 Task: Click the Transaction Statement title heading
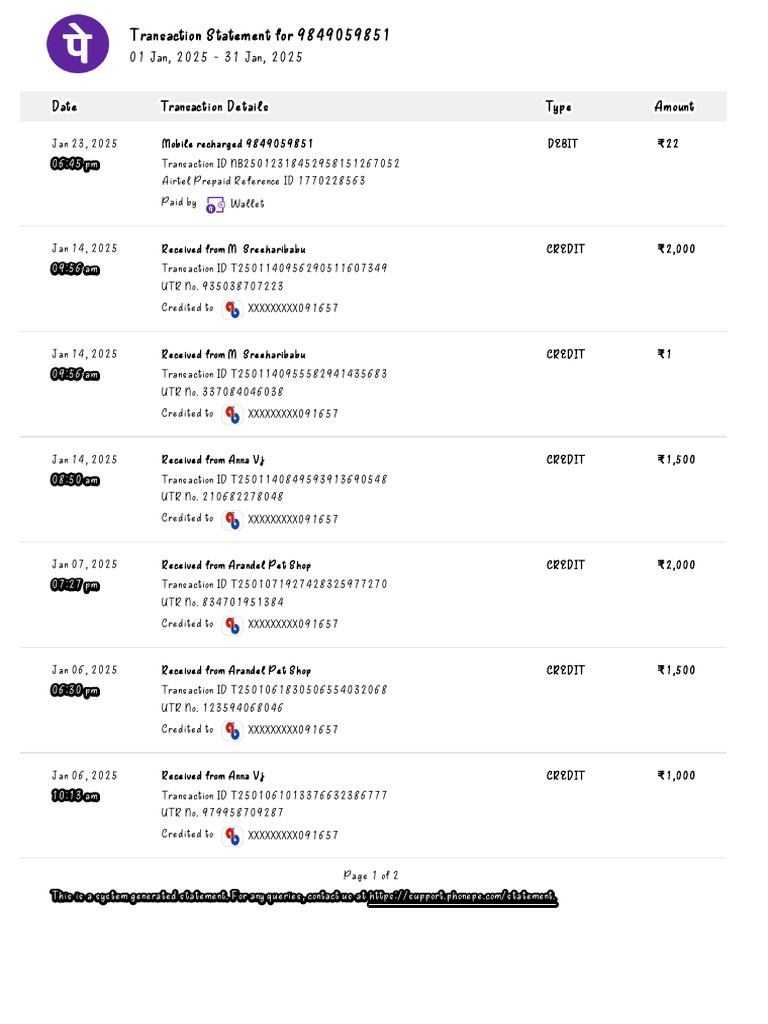(259, 35)
